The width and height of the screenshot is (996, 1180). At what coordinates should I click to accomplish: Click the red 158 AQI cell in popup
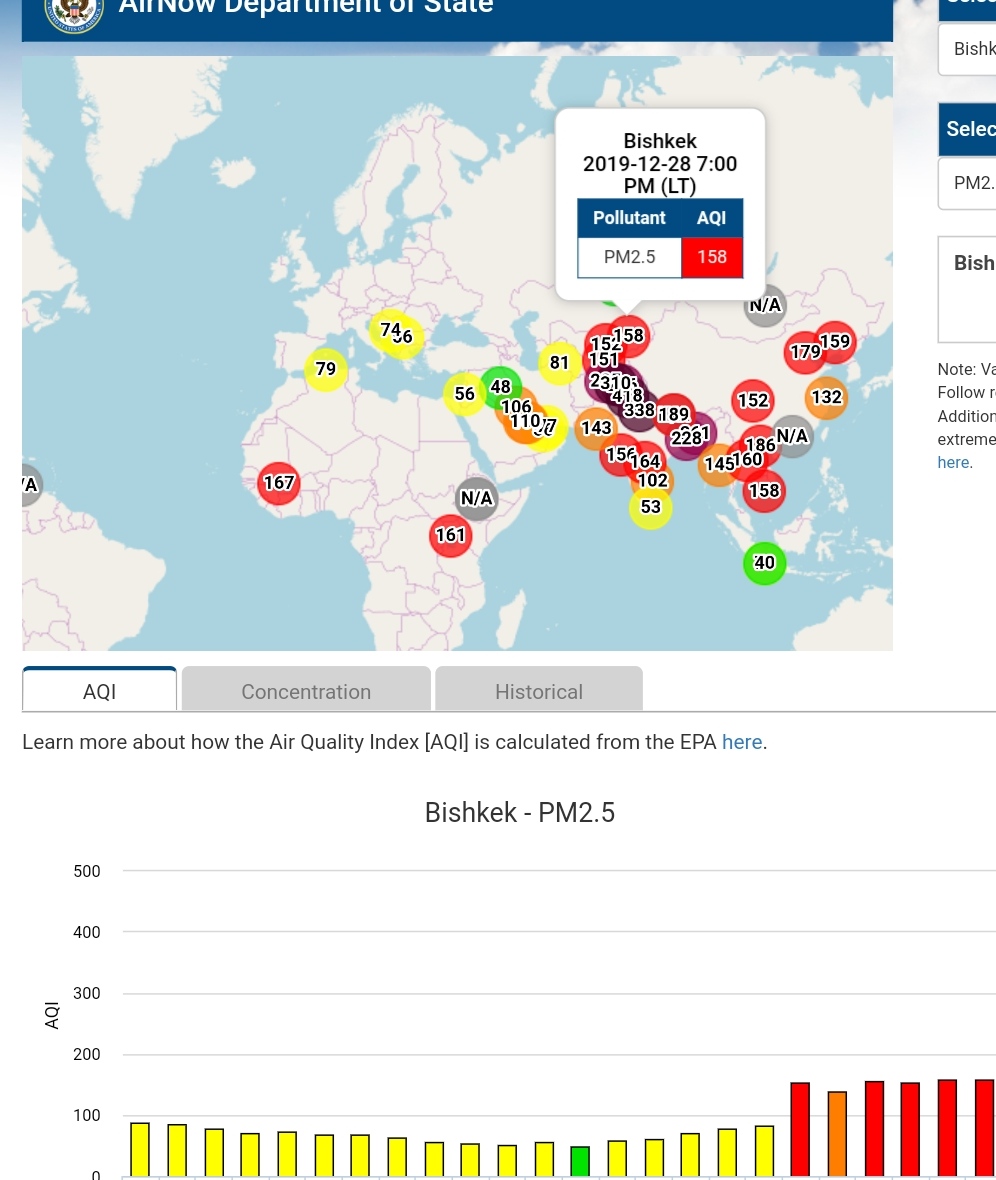click(712, 257)
